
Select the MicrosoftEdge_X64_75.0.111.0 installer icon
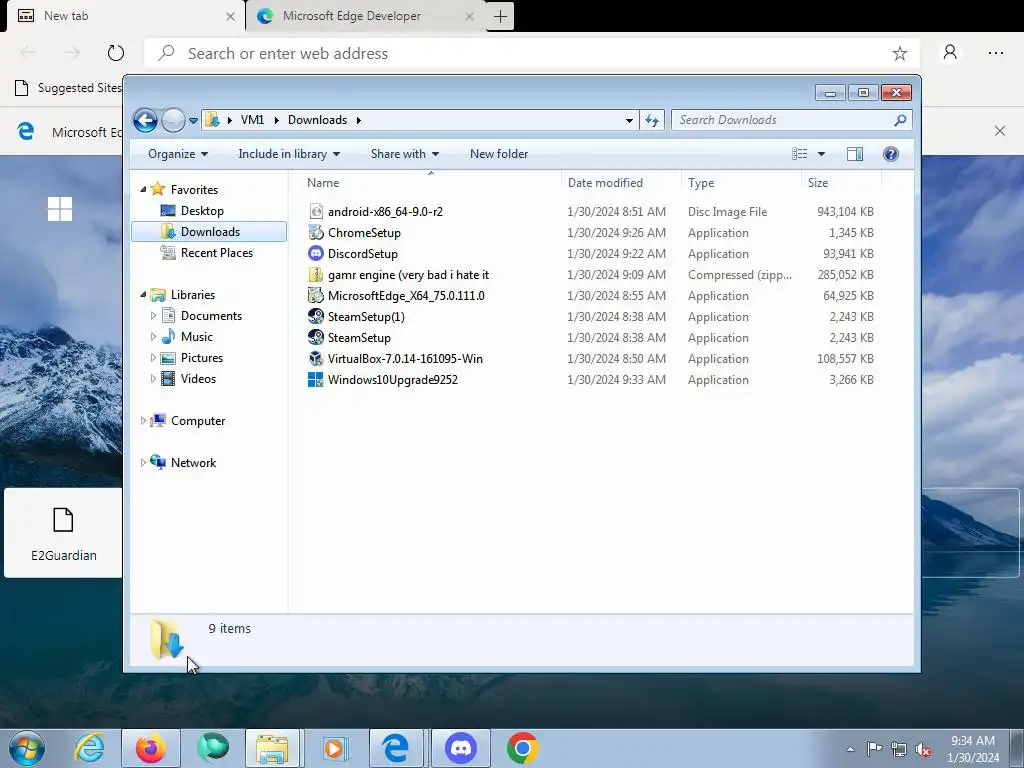coord(316,296)
